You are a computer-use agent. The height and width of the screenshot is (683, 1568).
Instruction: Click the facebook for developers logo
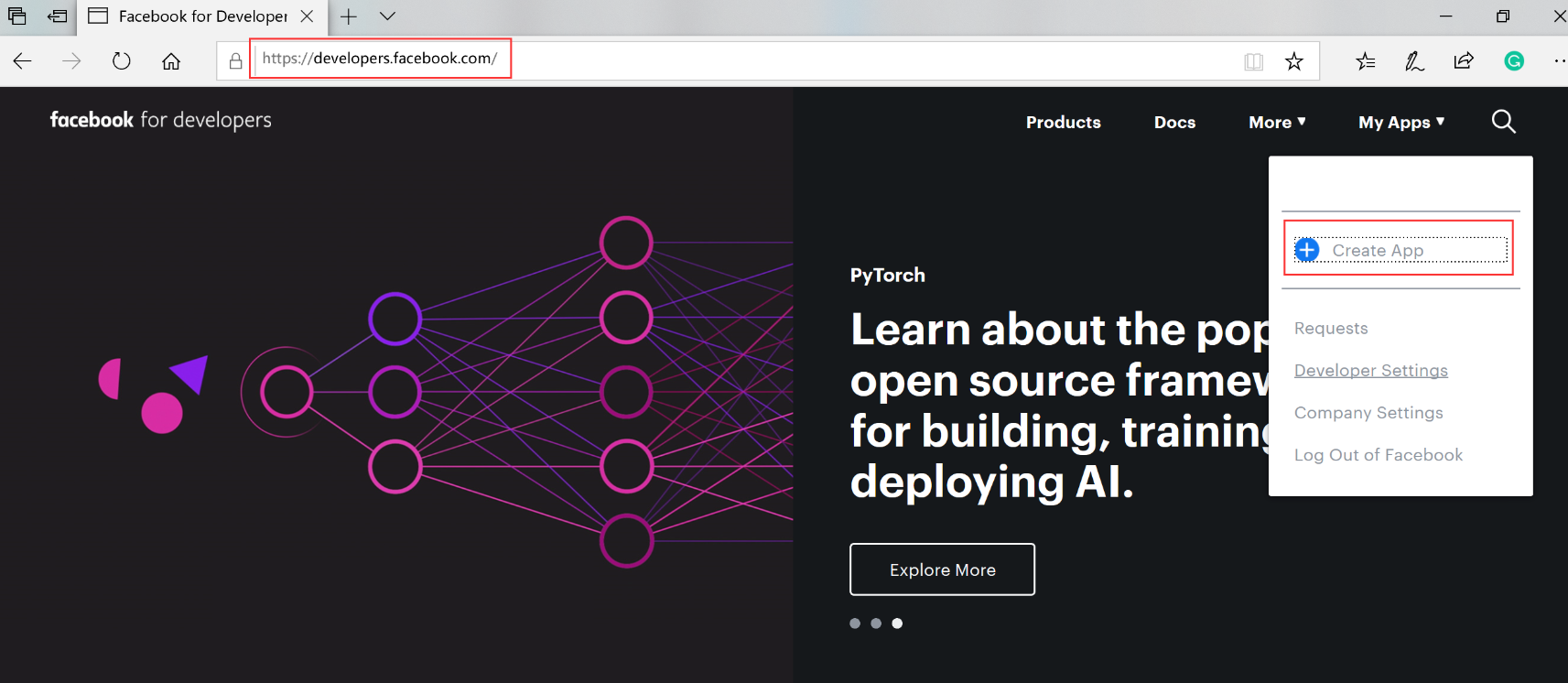(161, 120)
